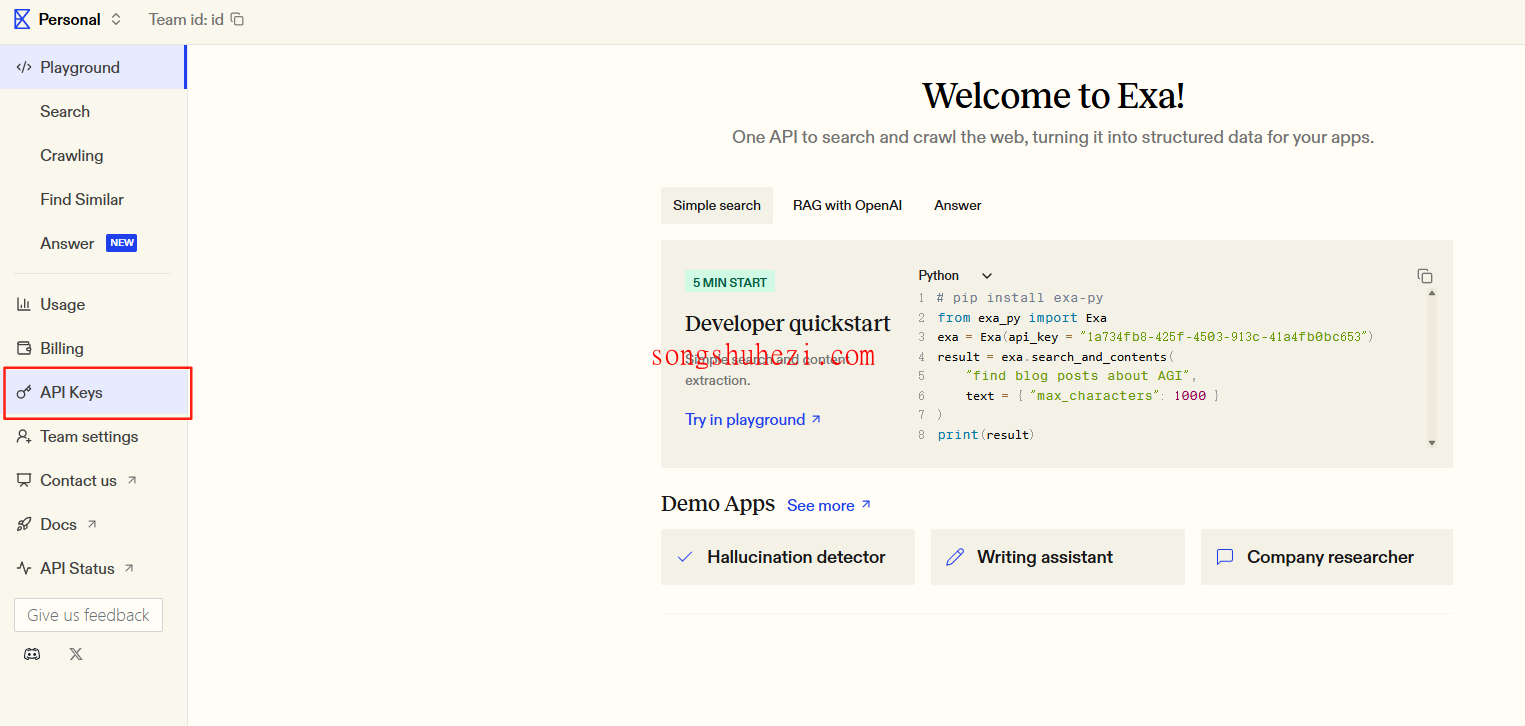Switch to the Simple search tab

(717, 205)
